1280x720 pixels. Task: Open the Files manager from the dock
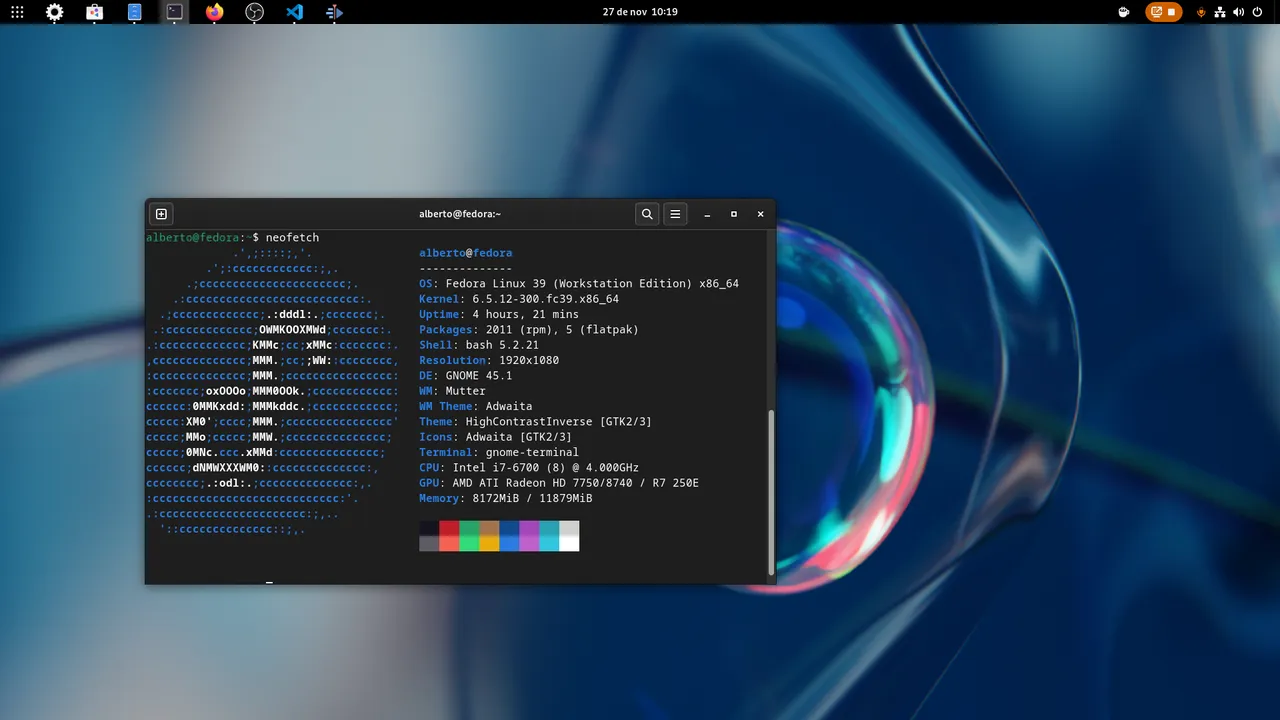click(135, 12)
